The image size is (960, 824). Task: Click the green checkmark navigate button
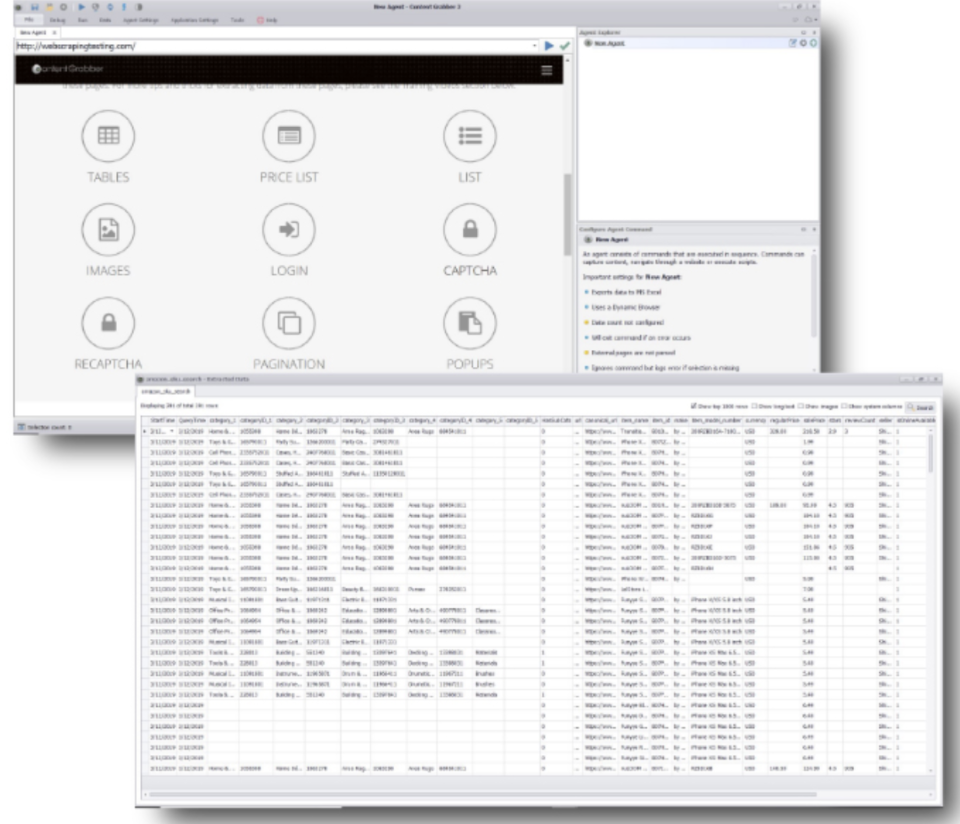coord(563,45)
